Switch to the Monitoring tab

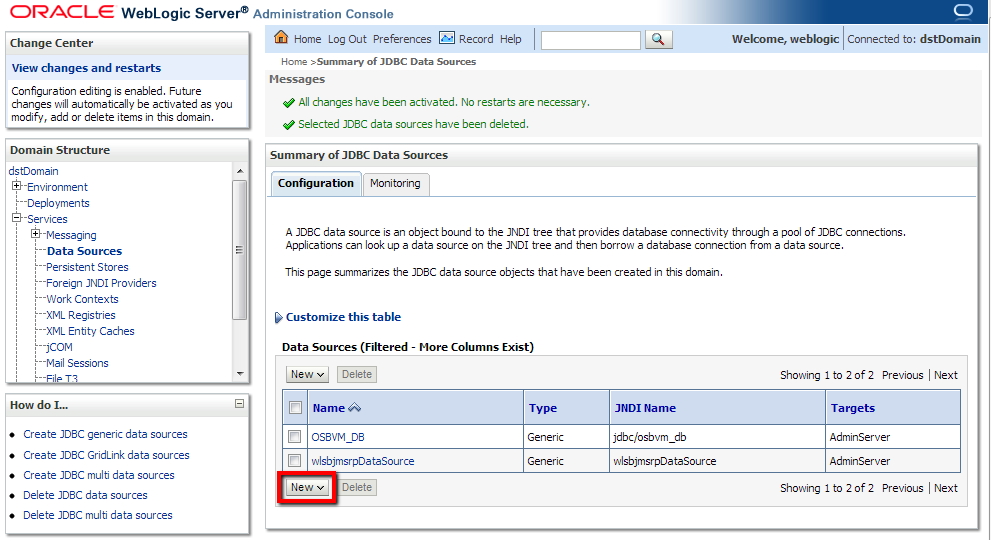tap(396, 183)
